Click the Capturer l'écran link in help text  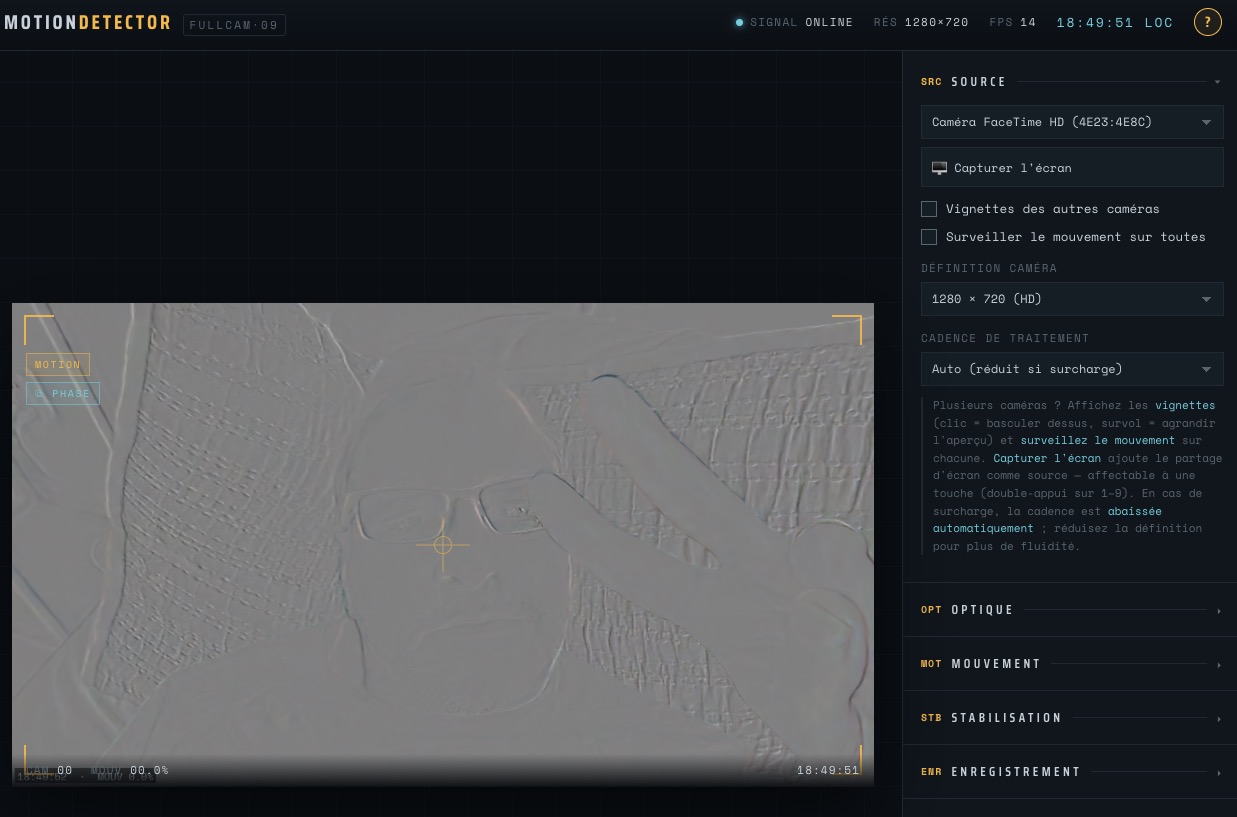[1047, 458]
